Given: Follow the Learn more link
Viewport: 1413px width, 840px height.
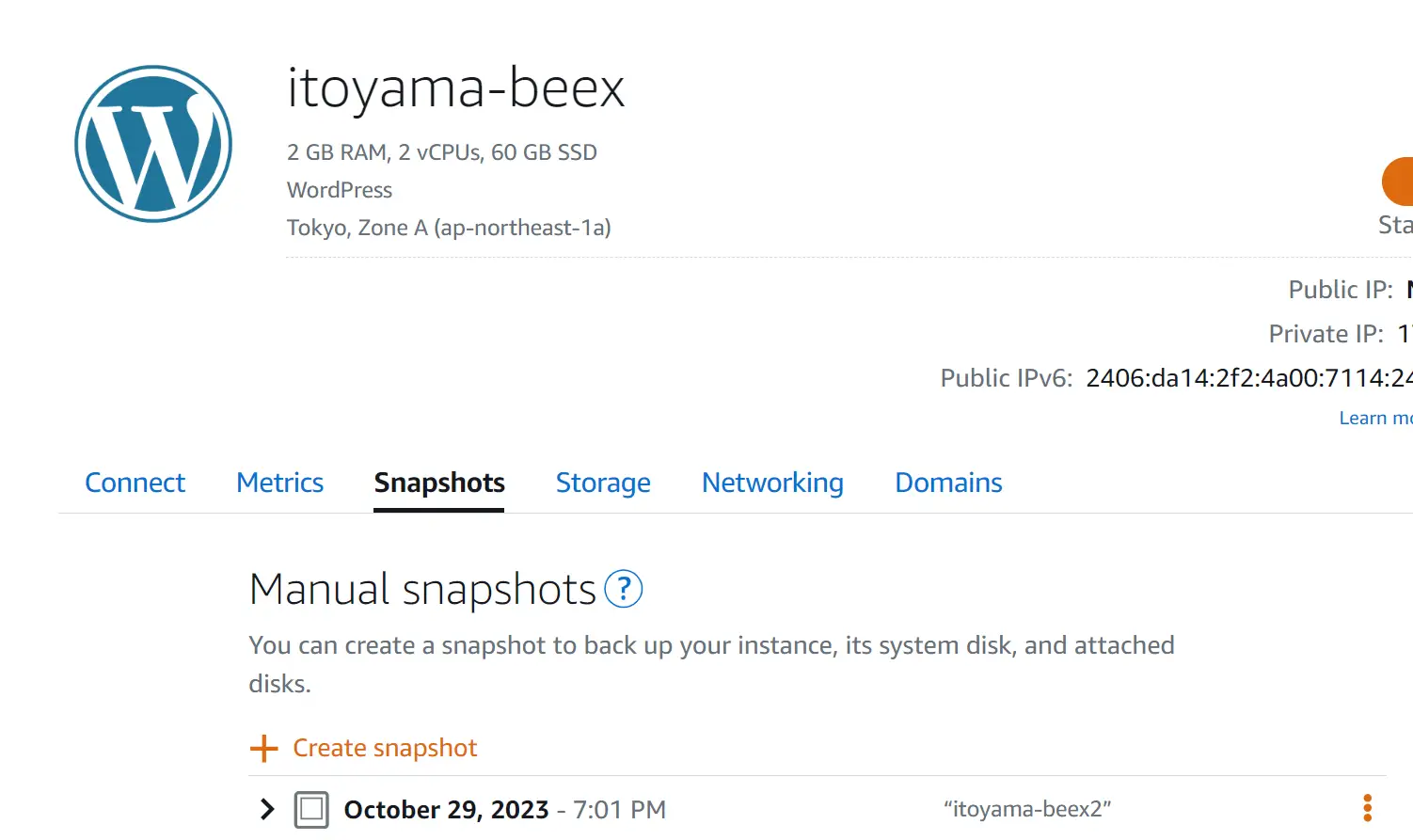Looking at the screenshot, I should (x=1375, y=419).
